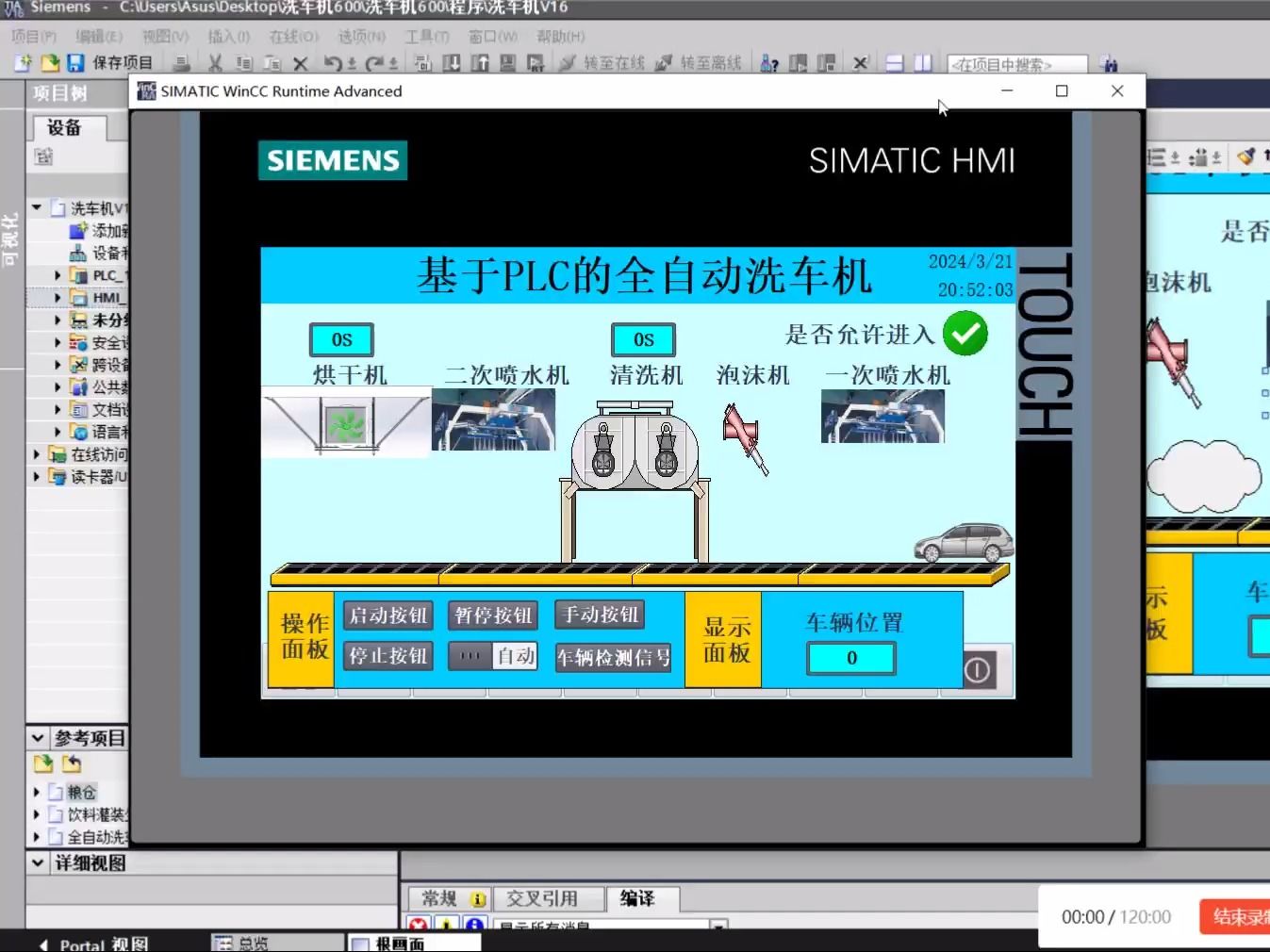
Task: Expand the HMI_ device tree node
Action: pos(58,298)
